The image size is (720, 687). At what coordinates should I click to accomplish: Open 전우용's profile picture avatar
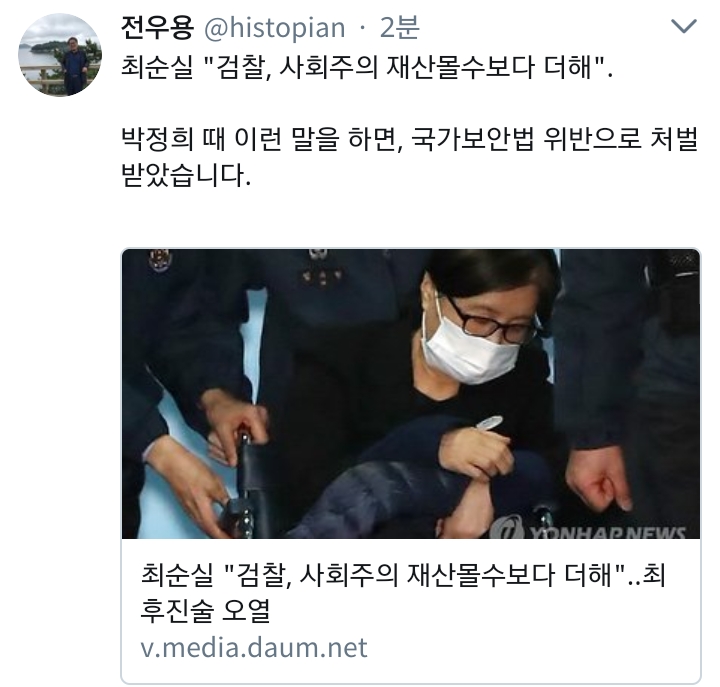(x=60, y=55)
